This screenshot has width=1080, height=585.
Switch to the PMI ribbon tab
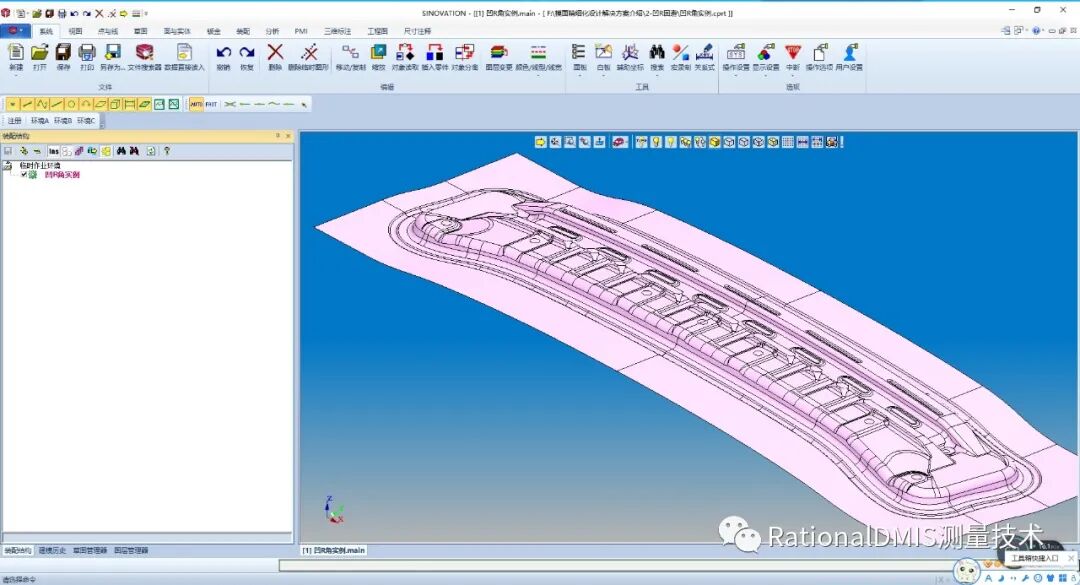(x=301, y=31)
